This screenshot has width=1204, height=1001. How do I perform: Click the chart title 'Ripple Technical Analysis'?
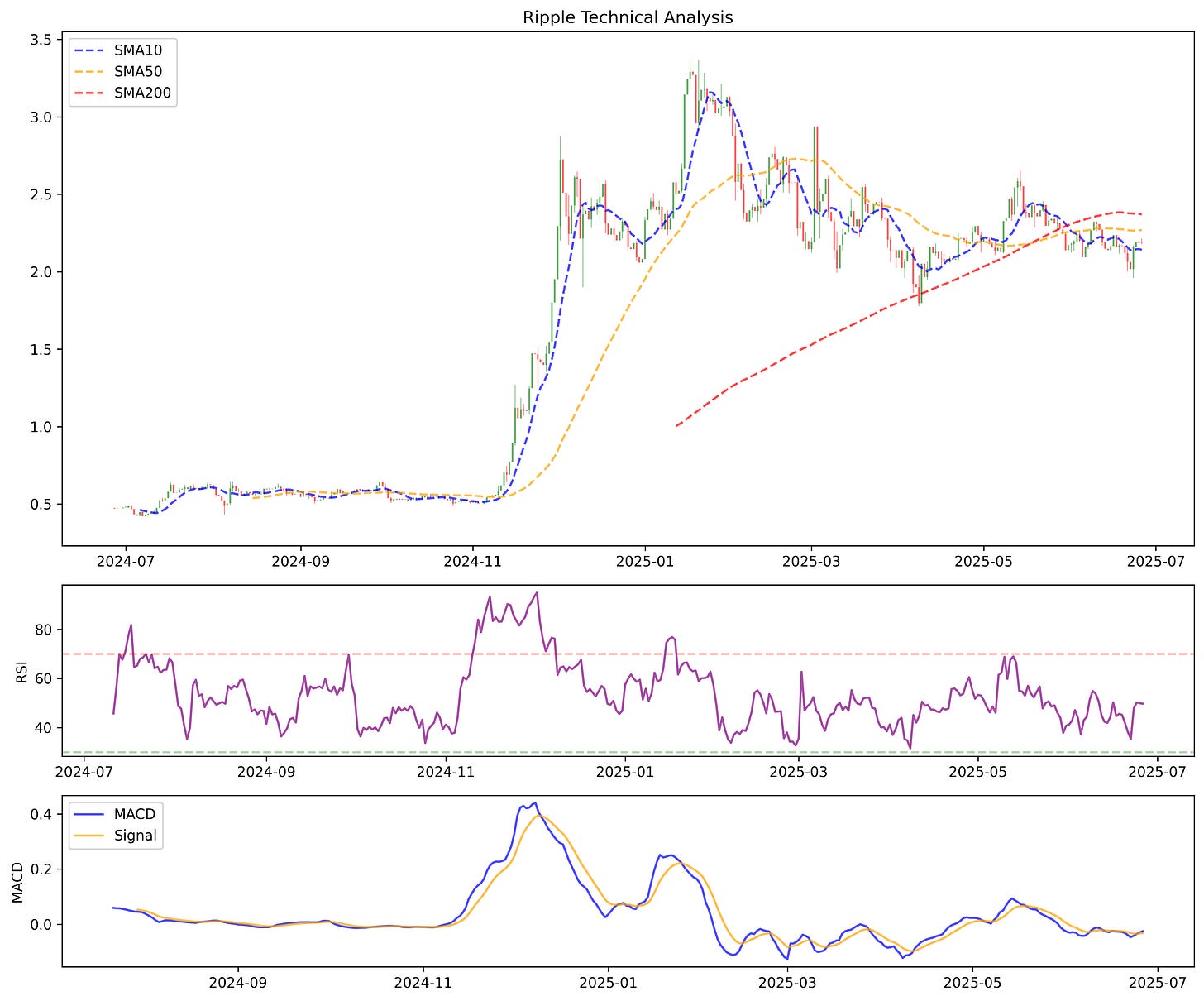628,17
